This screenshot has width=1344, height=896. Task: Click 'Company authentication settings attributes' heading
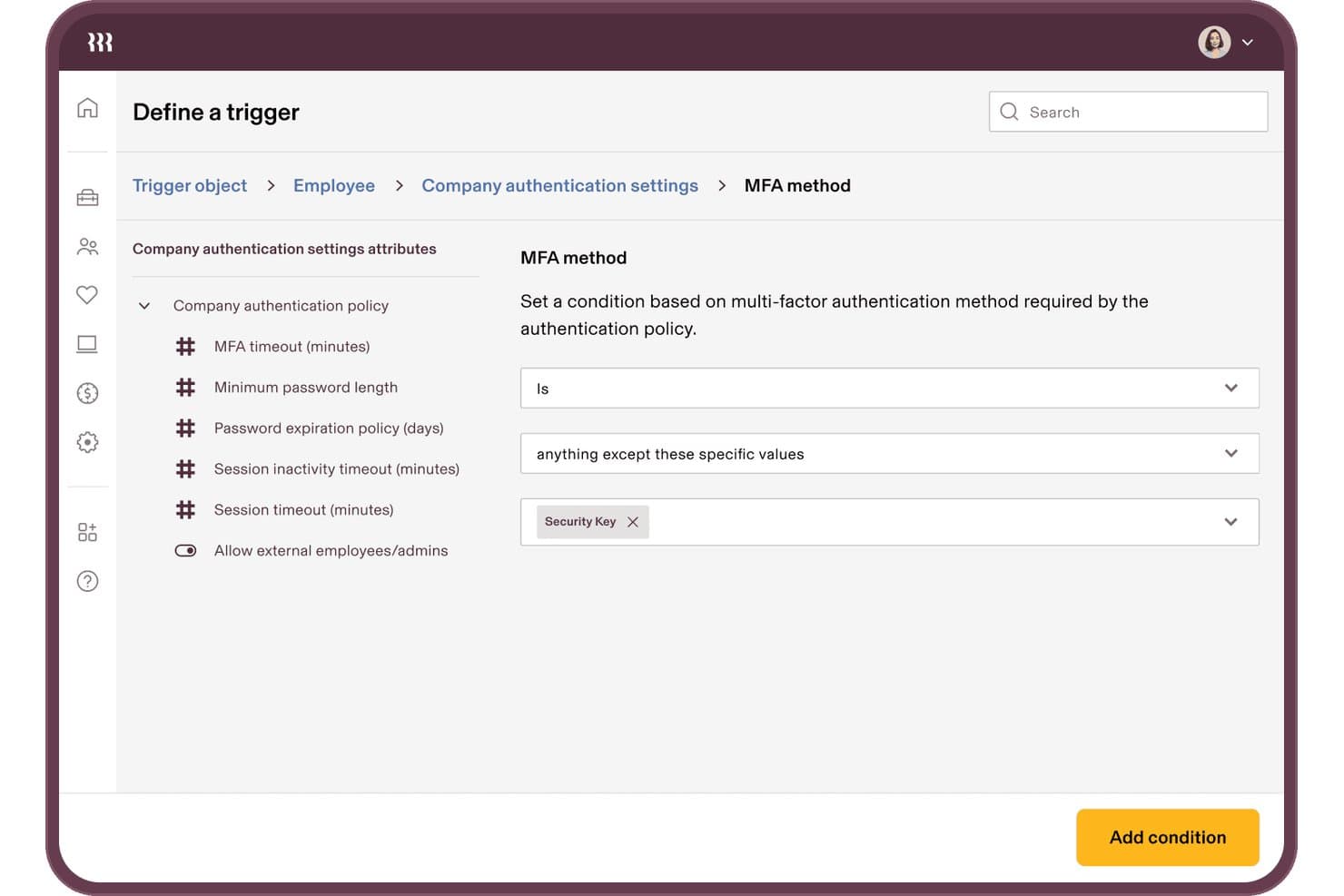point(284,249)
